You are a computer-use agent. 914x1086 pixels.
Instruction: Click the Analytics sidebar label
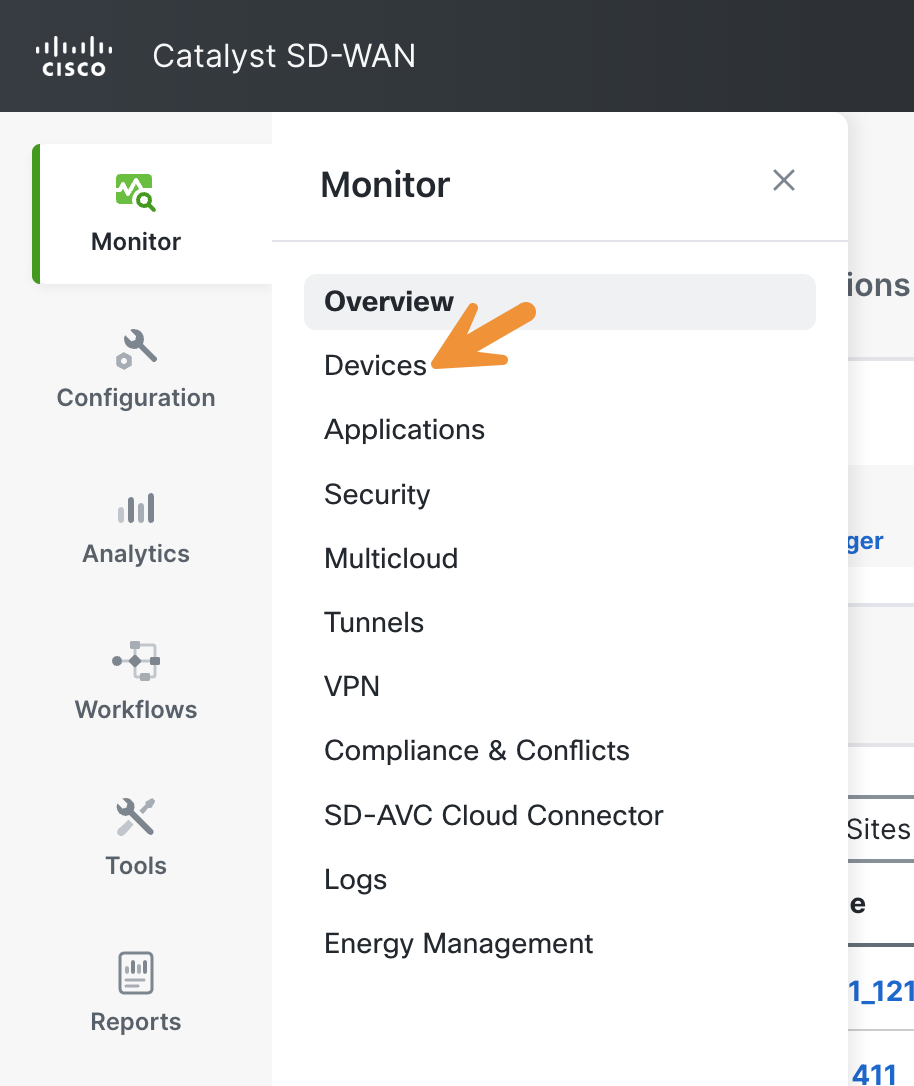pos(136,554)
